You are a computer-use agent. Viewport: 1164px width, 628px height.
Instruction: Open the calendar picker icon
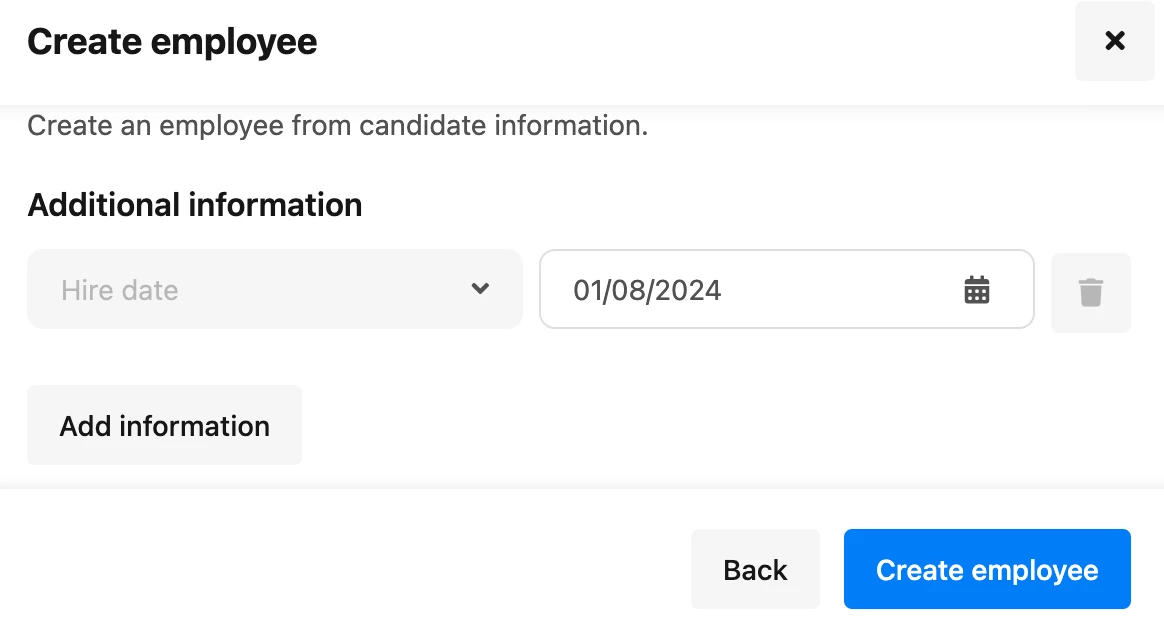(976, 290)
